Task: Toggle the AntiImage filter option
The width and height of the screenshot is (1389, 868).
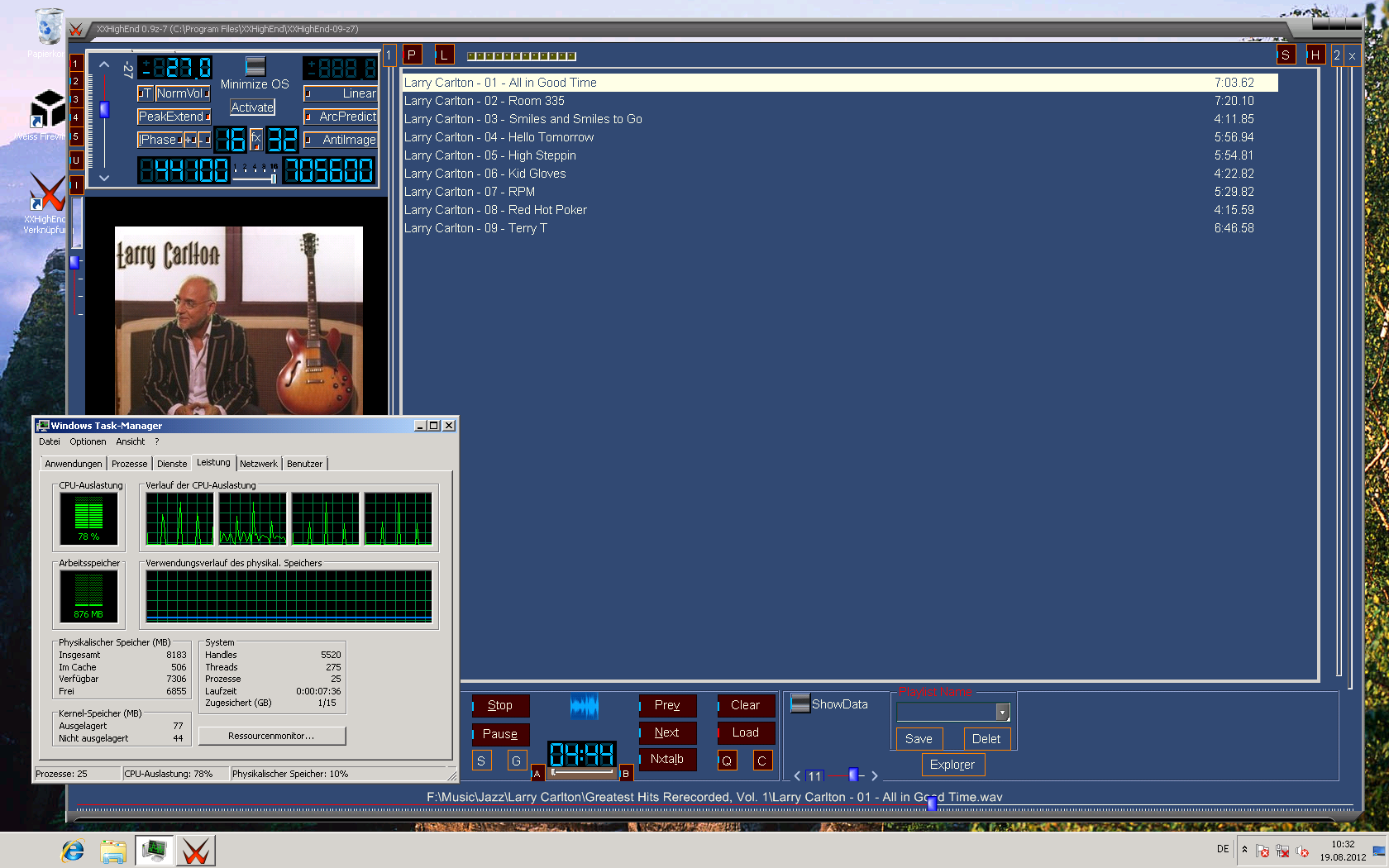Action: (x=341, y=140)
